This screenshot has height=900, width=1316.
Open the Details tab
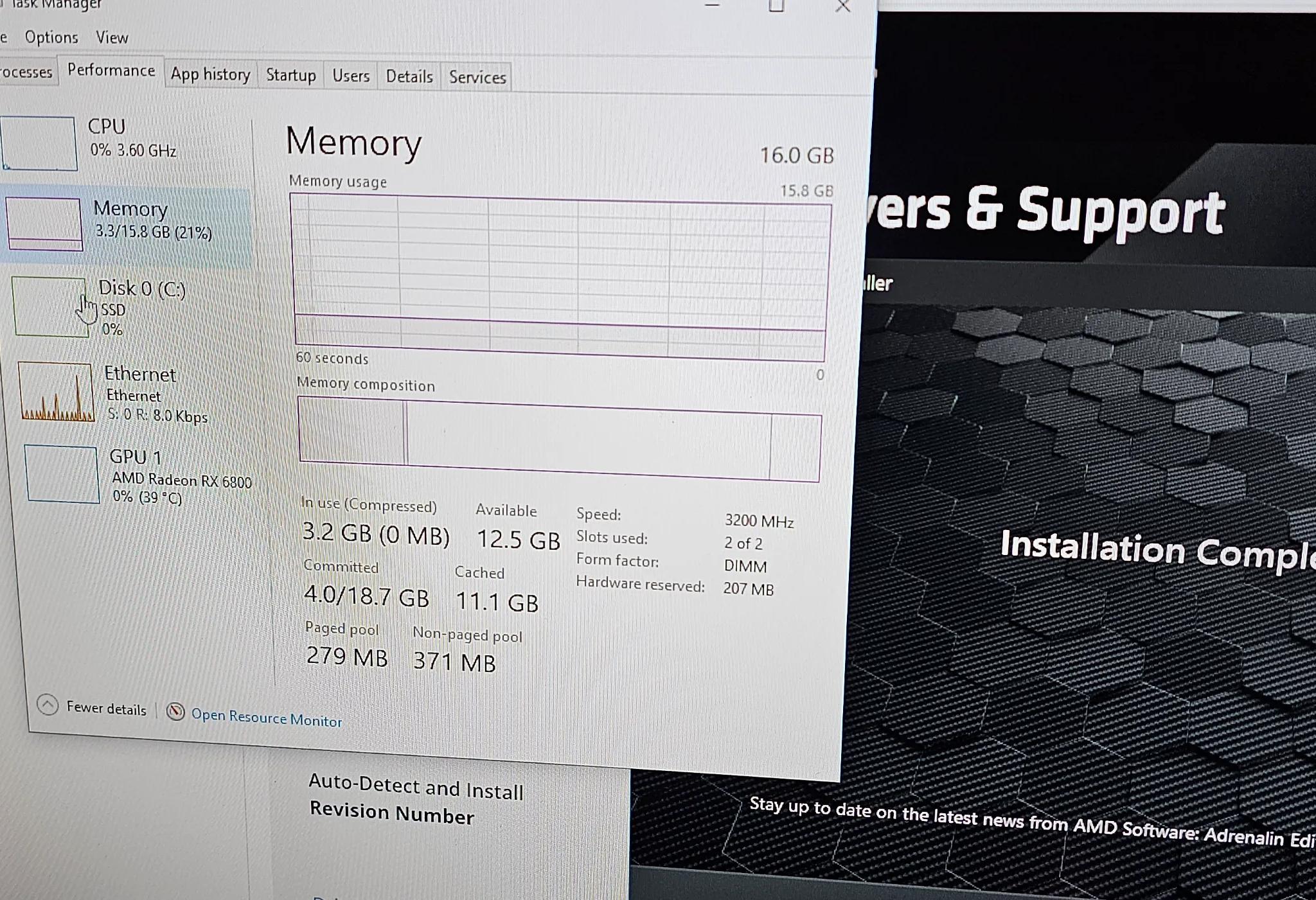409,77
